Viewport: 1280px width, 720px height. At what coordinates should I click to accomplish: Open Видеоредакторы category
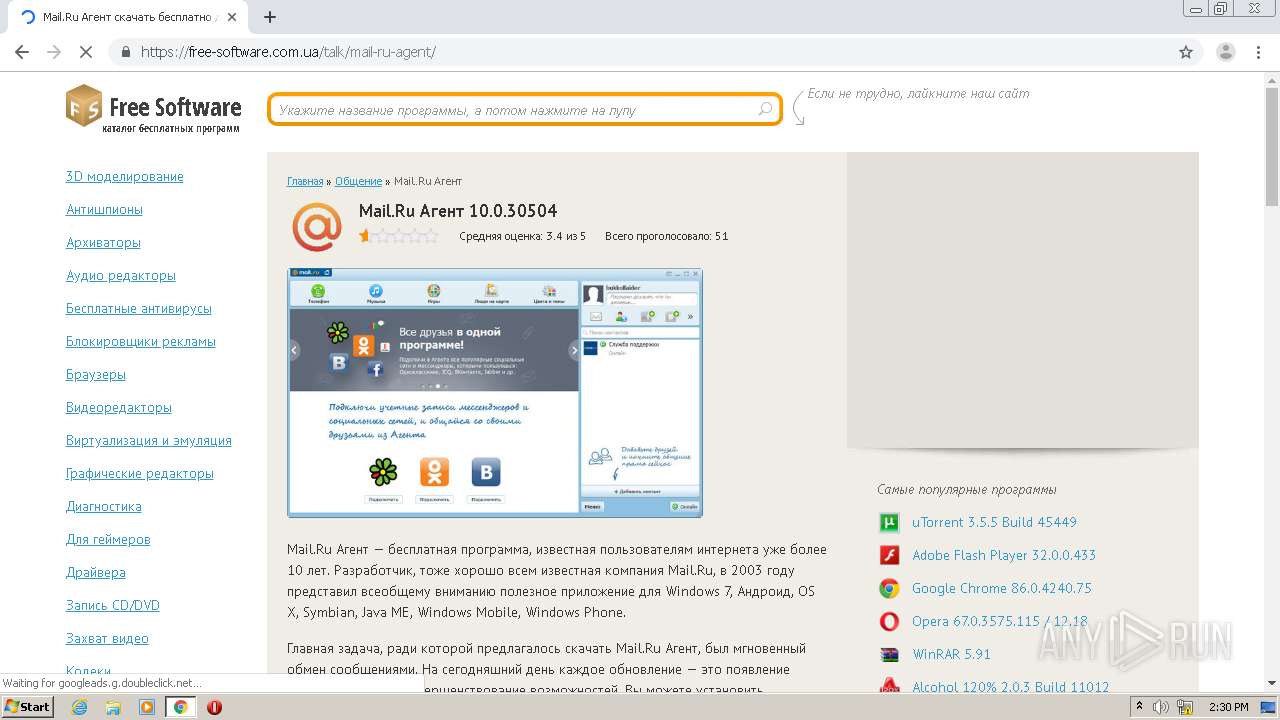(119, 407)
